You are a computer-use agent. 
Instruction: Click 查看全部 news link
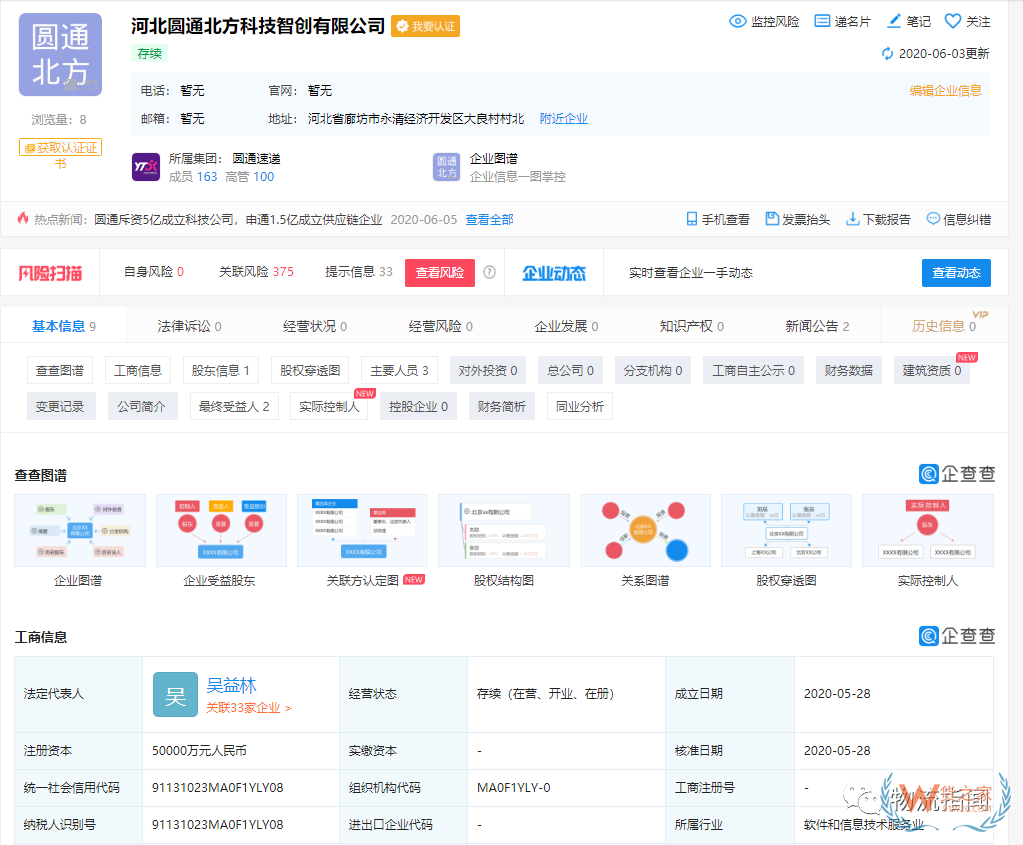pos(489,220)
